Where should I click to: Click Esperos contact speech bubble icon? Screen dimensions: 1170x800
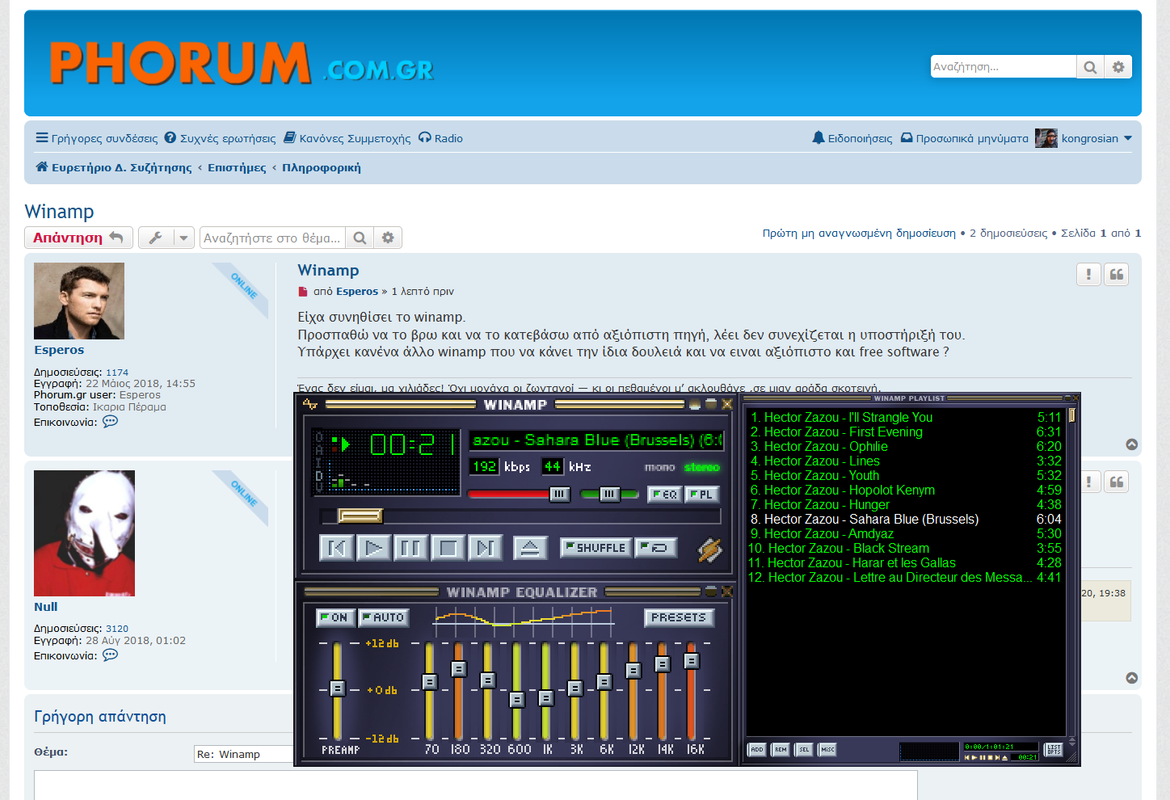110,422
